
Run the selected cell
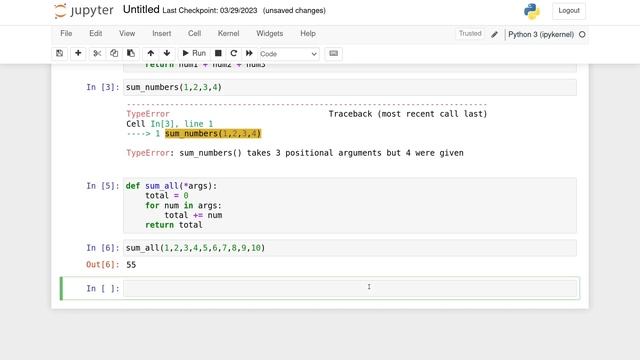point(194,53)
